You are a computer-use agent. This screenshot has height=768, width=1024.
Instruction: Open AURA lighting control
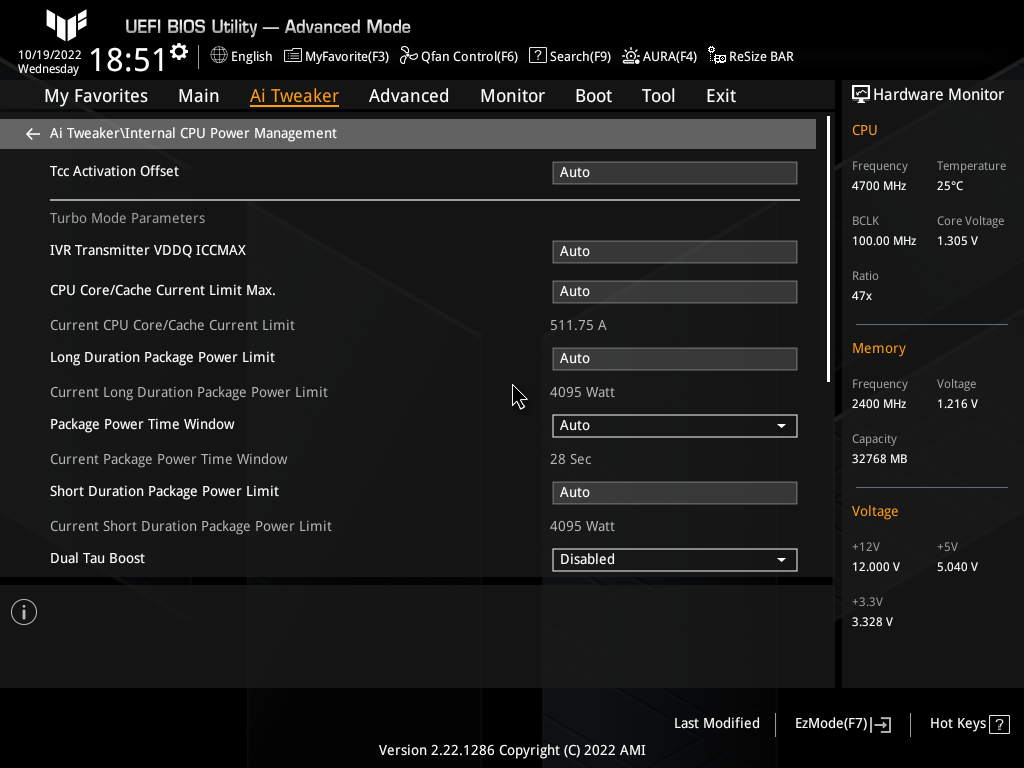[659, 56]
